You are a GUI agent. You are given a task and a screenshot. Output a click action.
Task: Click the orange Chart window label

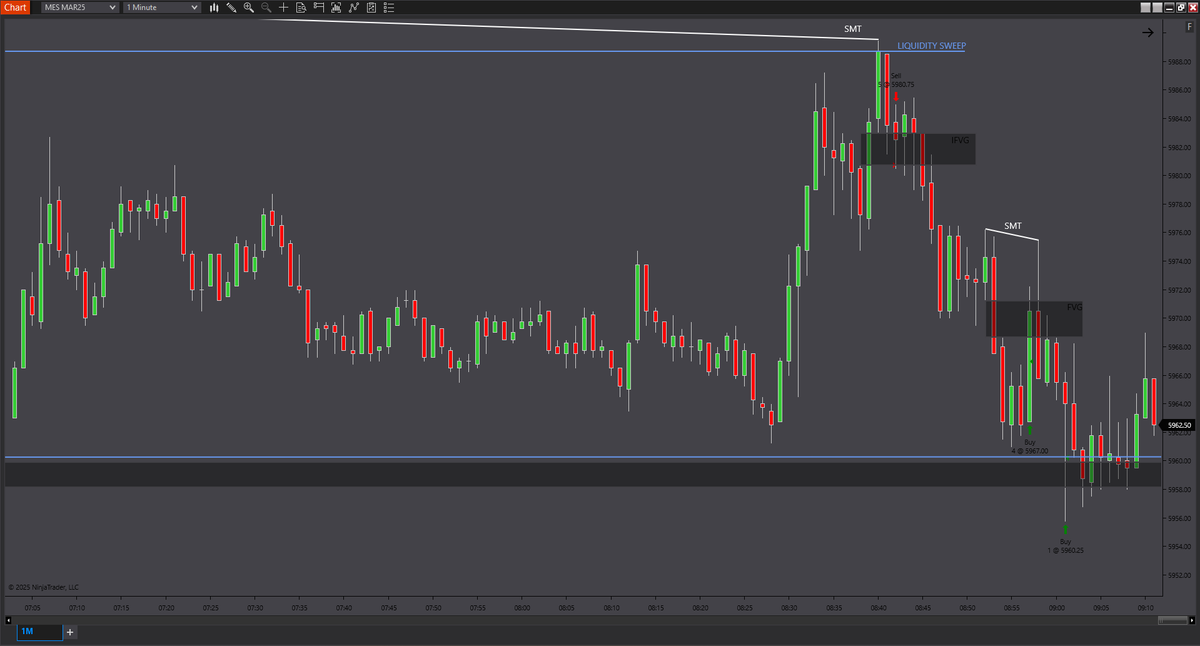pos(15,7)
